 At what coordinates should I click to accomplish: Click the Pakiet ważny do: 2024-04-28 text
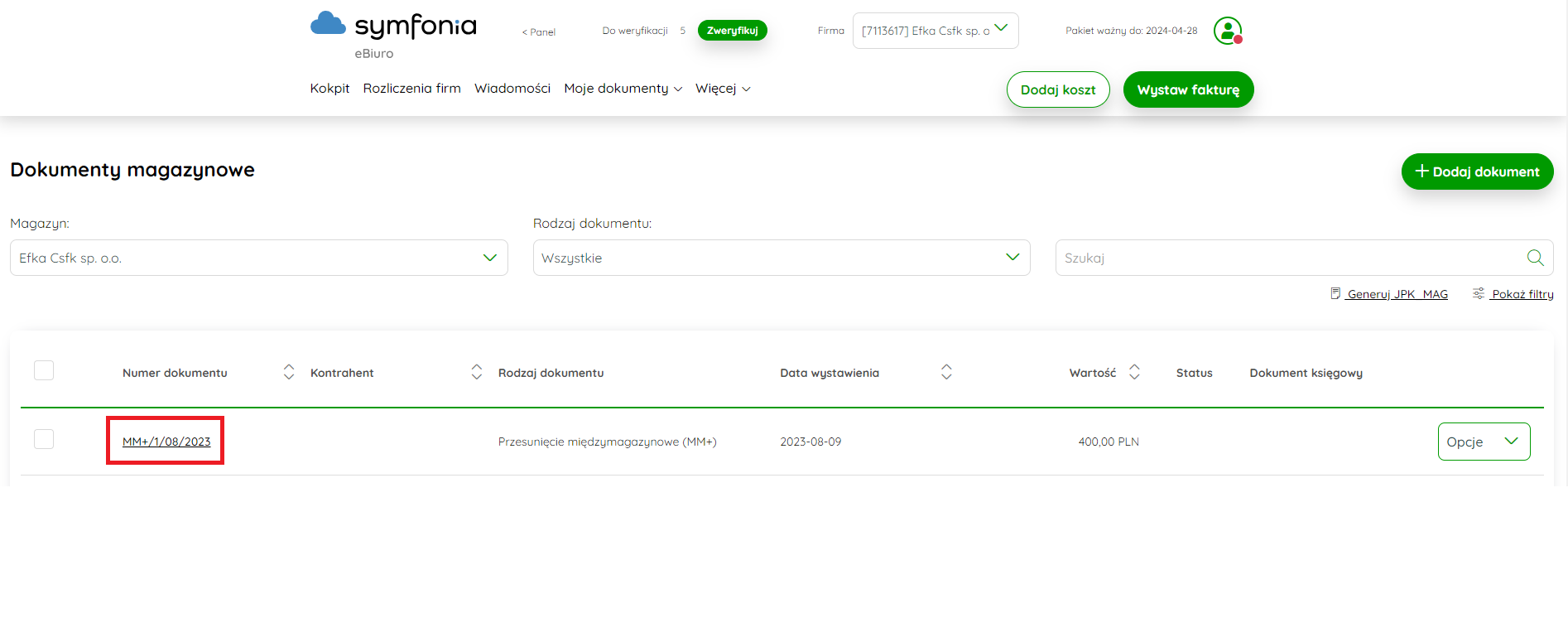click(x=1131, y=31)
